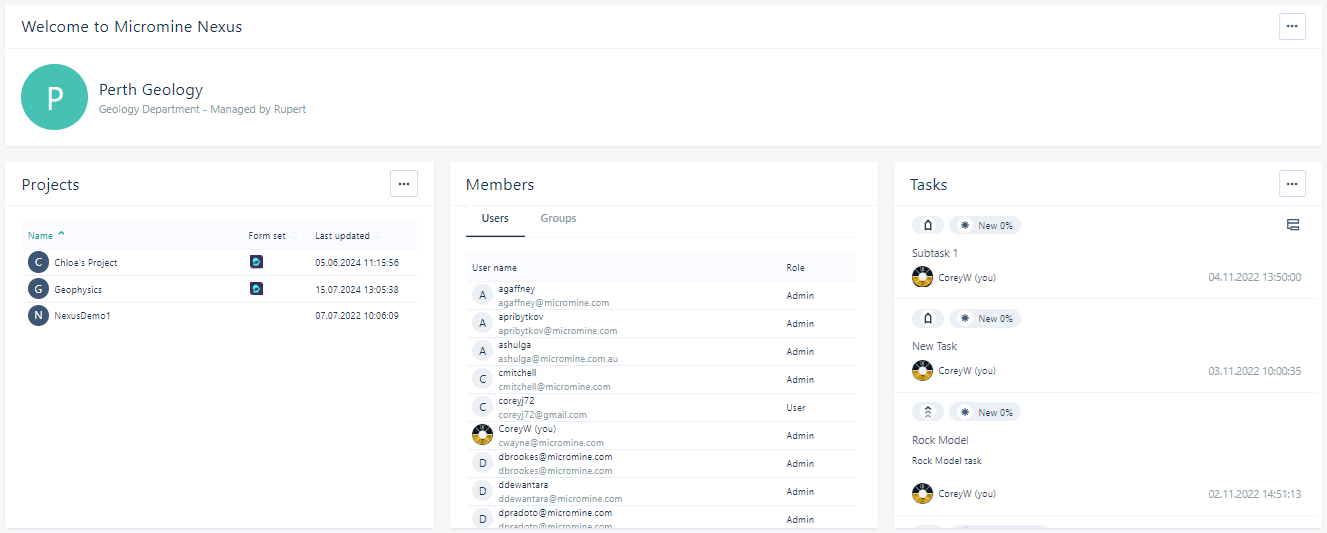Click the Geophysics 'G' avatar icon
The image size is (1327, 533).
click(x=38, y=289)
